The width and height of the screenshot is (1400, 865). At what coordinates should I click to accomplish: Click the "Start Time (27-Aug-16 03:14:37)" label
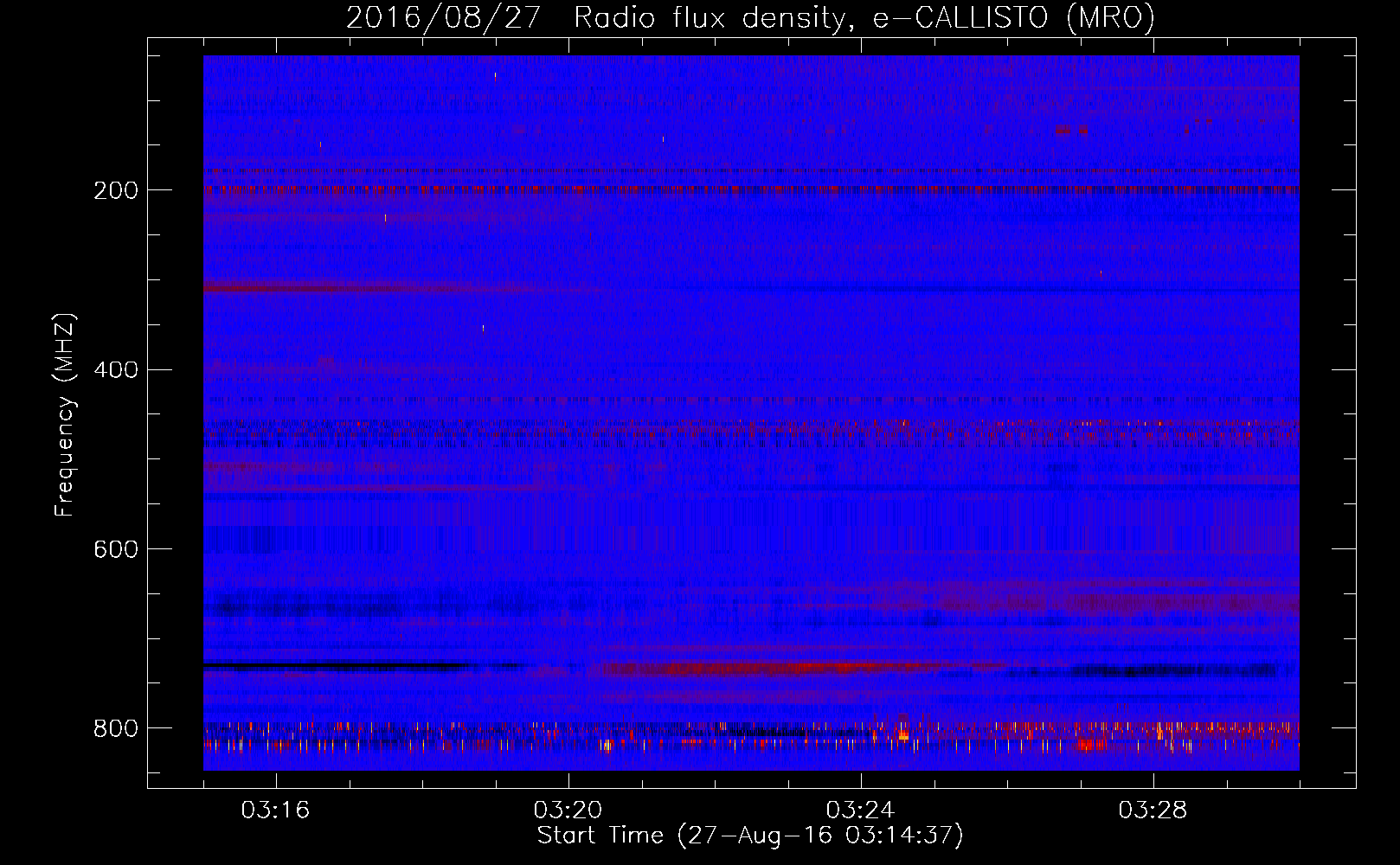750,836
